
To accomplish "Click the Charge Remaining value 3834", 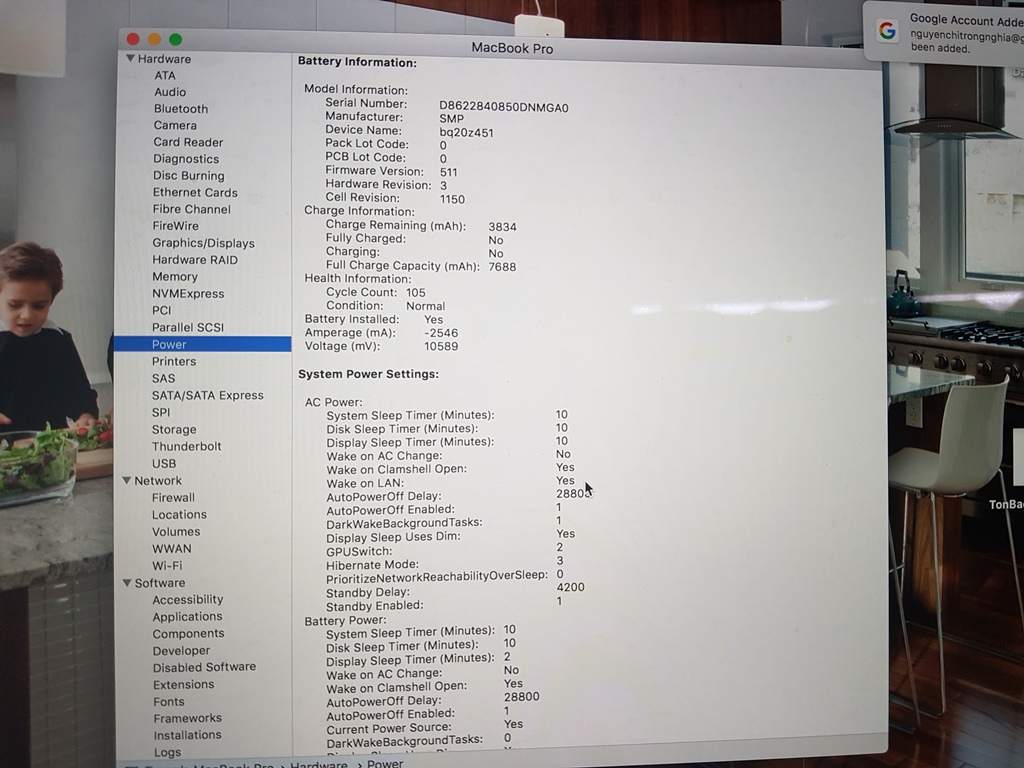I will pos(502,227).
